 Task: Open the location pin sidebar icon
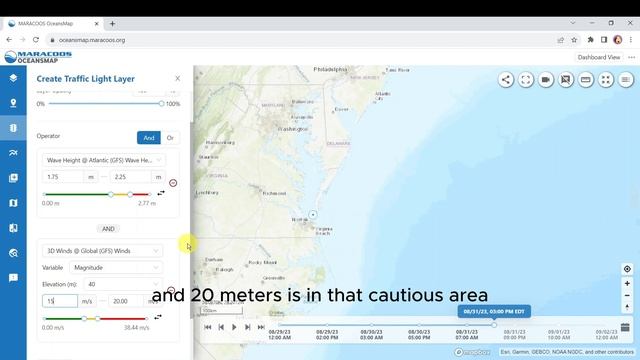click(x=13, y=103)
